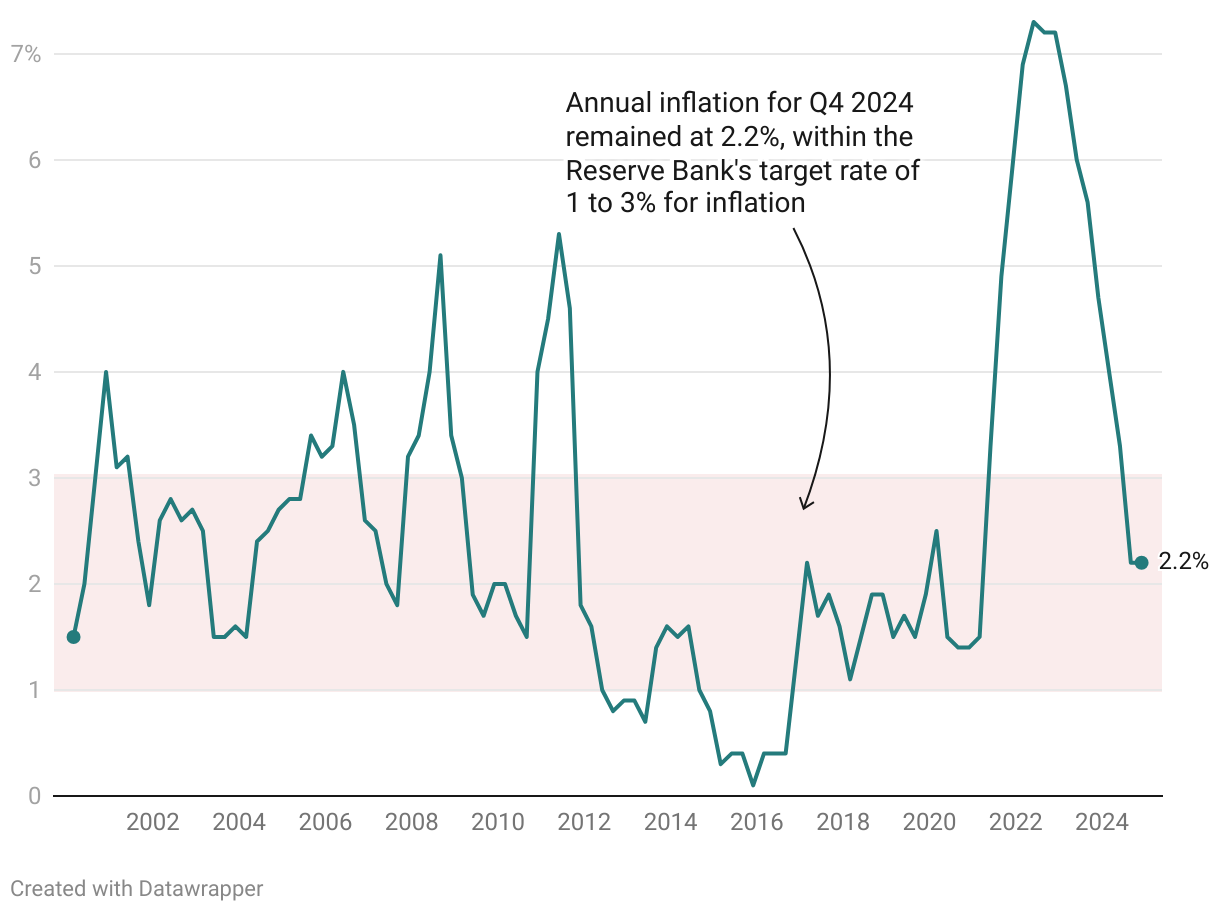Click the "2008" x-axis label
The image size is (1220, 912).
point(412,823)
